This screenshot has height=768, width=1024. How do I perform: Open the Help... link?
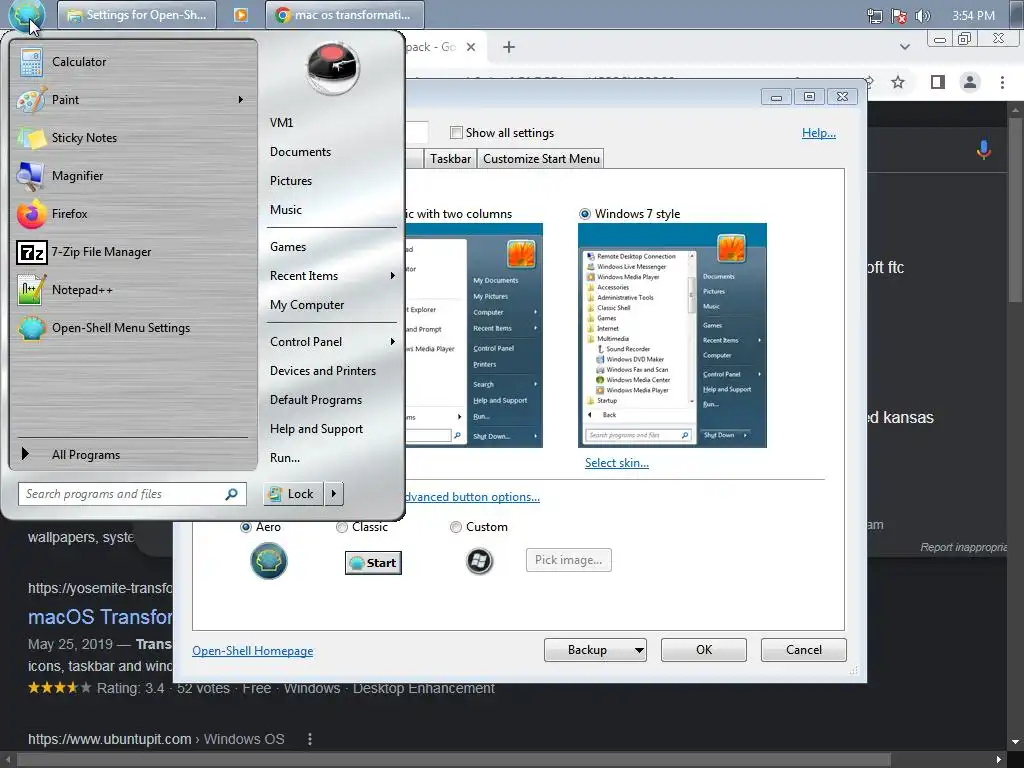[x=819, y=133]
